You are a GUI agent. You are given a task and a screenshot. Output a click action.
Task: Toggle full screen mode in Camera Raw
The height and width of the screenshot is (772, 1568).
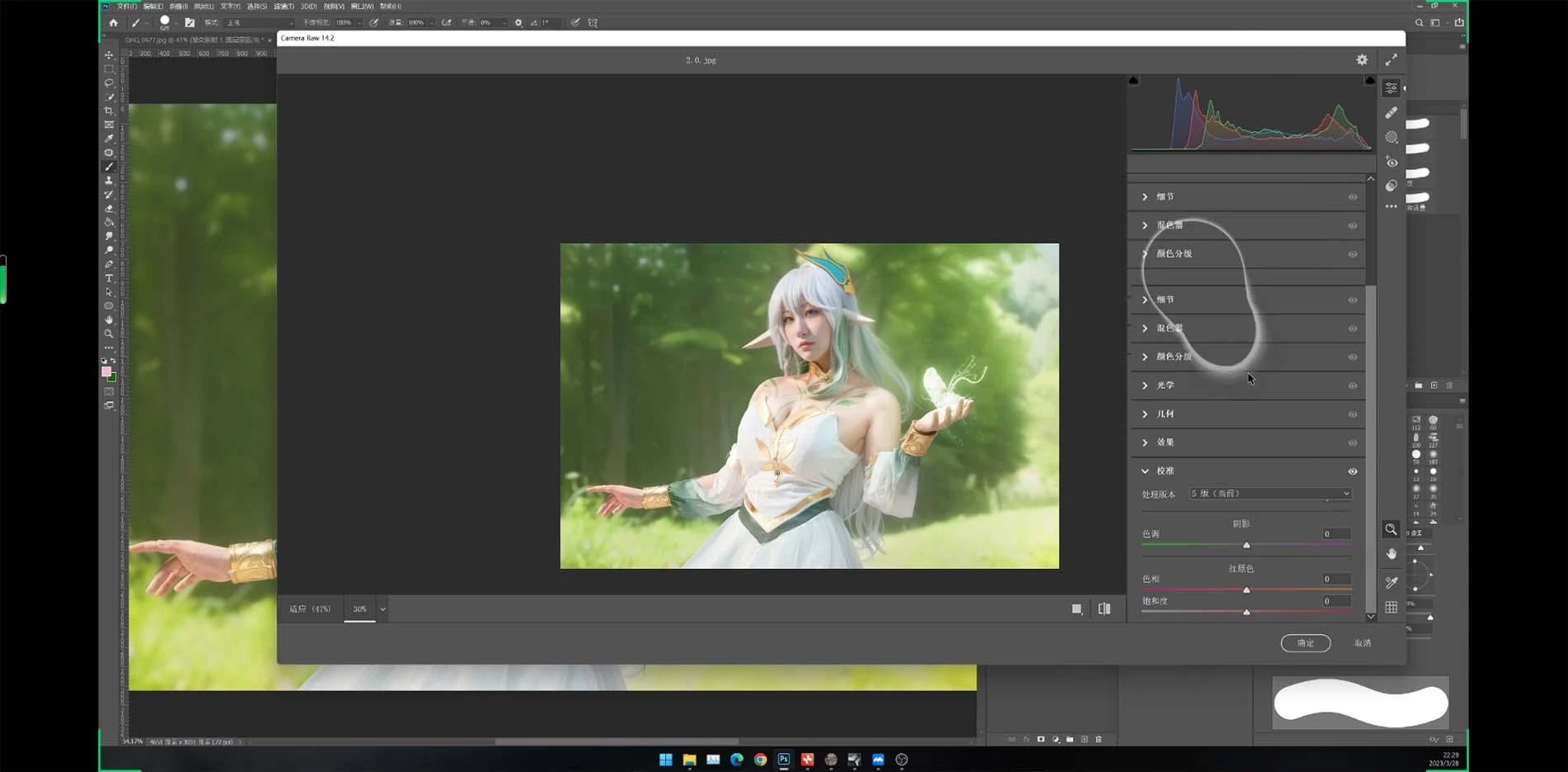1391,59
